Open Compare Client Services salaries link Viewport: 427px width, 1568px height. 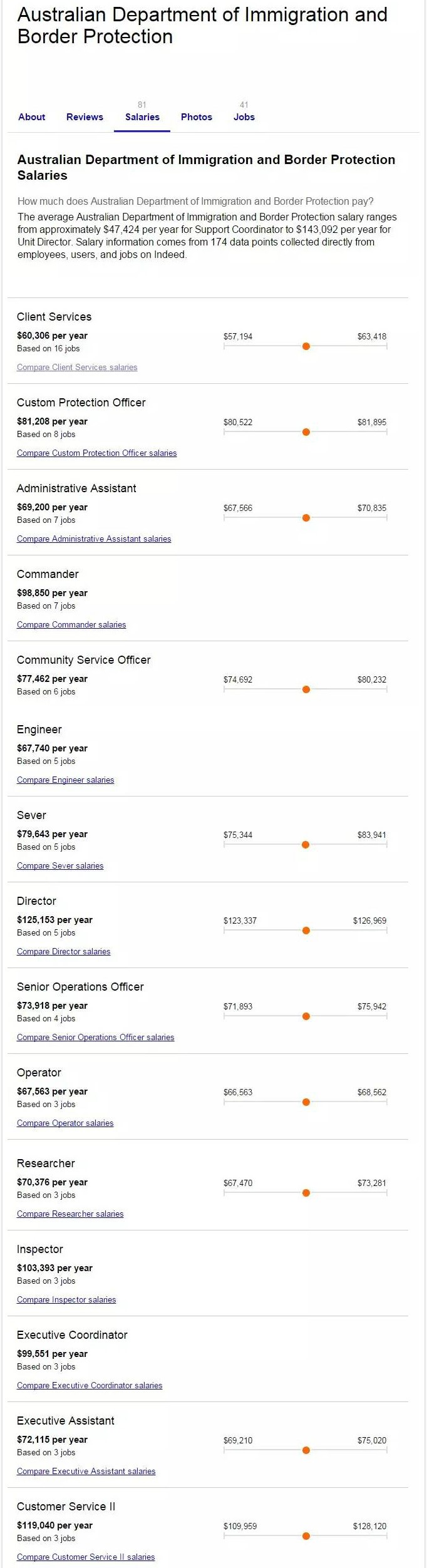coord(77,368)
